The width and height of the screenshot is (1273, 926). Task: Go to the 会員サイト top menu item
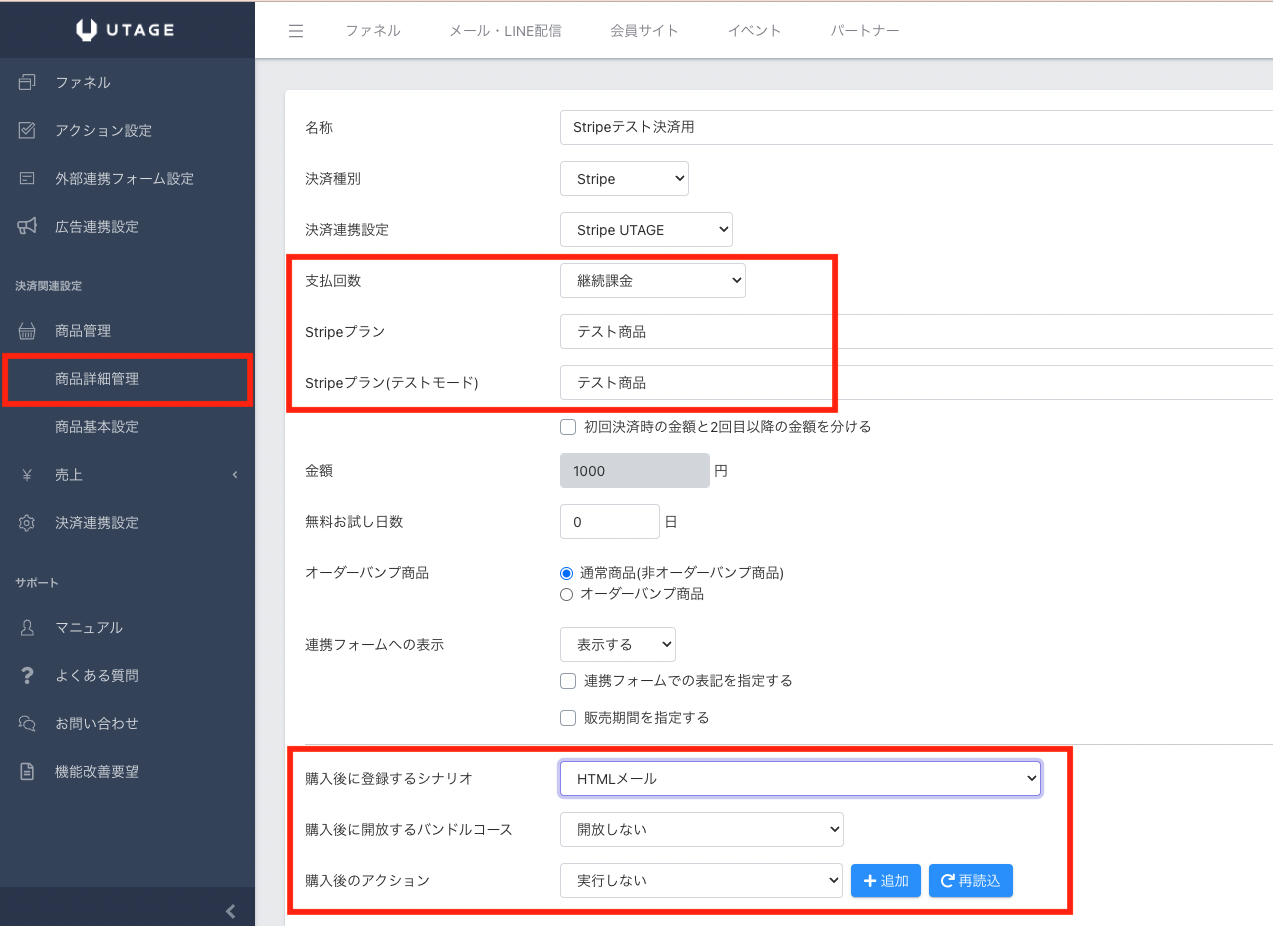[644, 31]
